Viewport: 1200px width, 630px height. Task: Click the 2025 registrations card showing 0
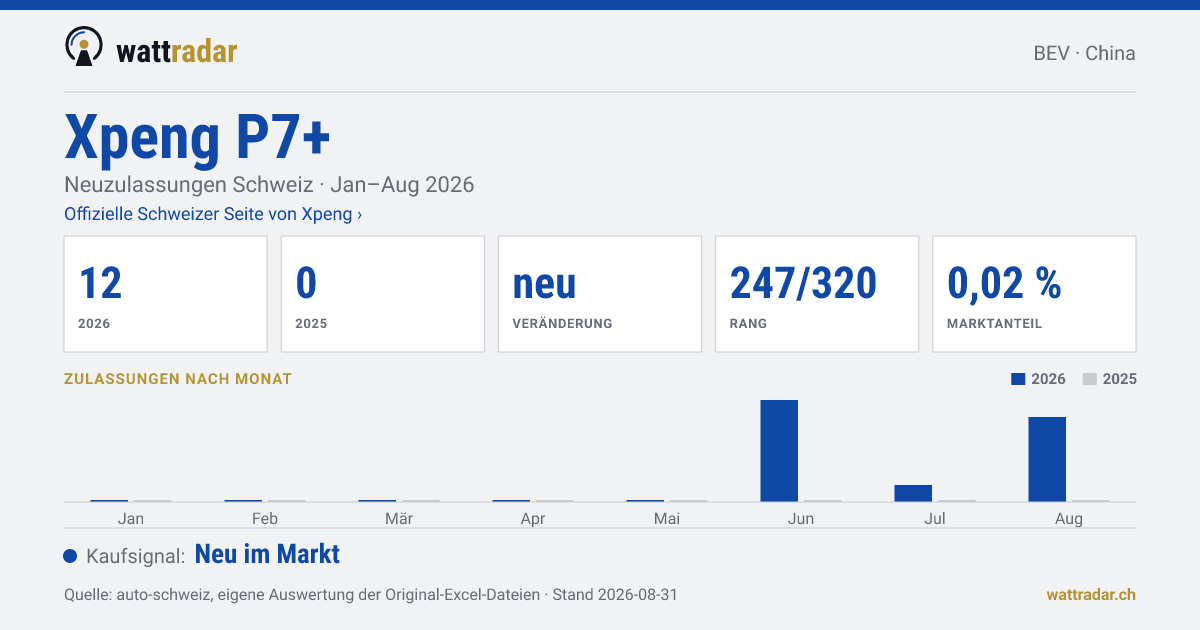click(382, 294)
